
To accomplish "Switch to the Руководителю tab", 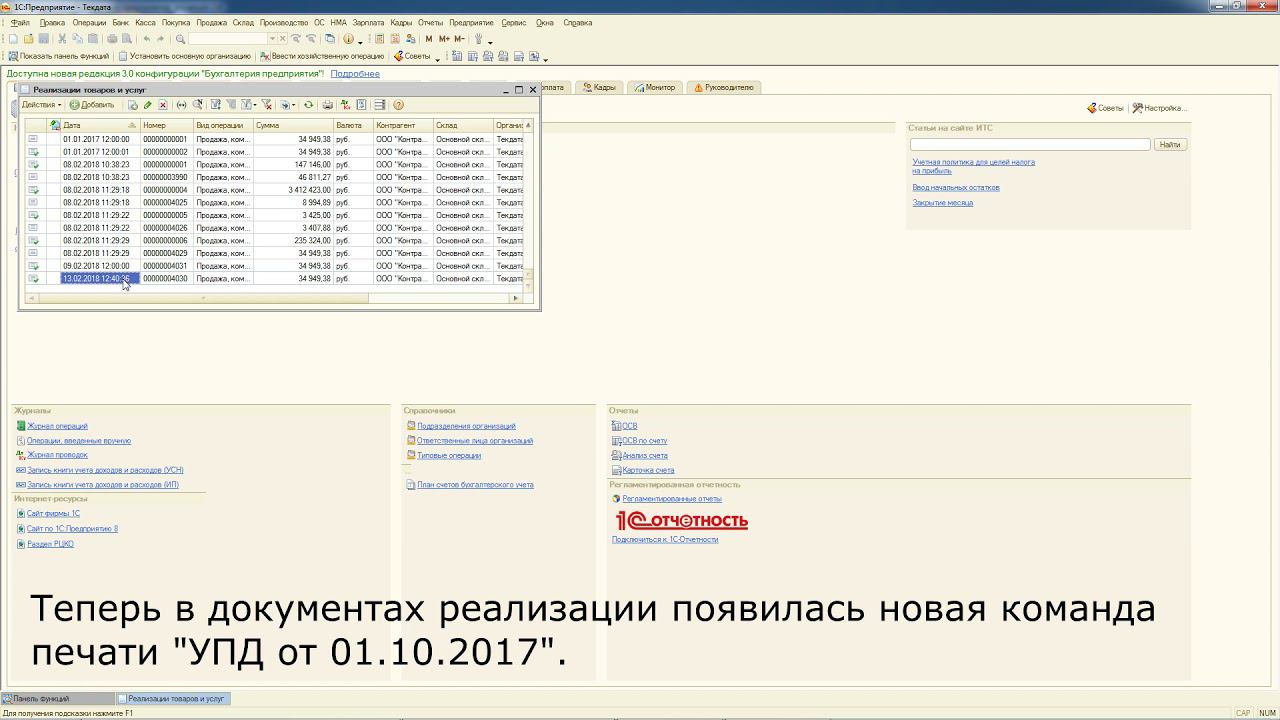I will click(x=724, y=87).
